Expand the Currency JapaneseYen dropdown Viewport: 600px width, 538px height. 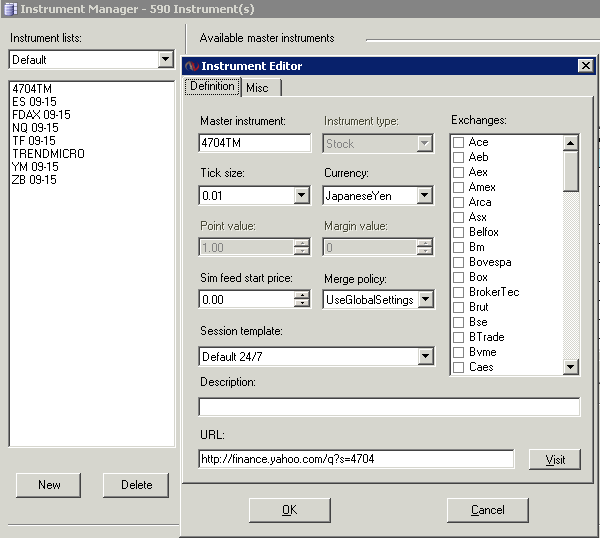click(x=424, y=195)
